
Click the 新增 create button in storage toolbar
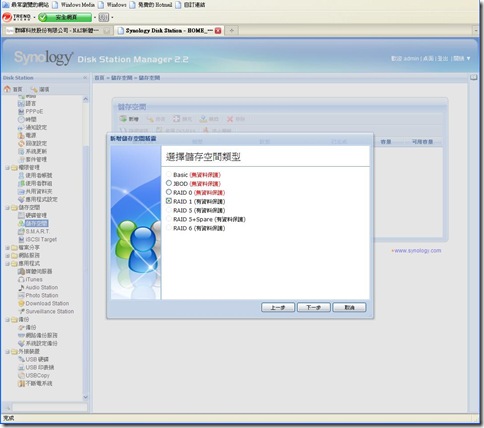tap(129, 119)
